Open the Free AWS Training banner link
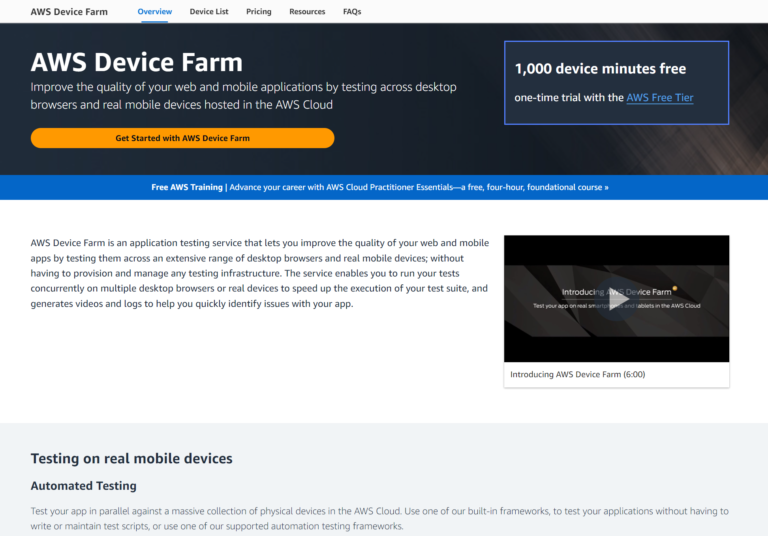Viewport: 768px width, 536px height. pyautogui.click(x=380, y=187)
